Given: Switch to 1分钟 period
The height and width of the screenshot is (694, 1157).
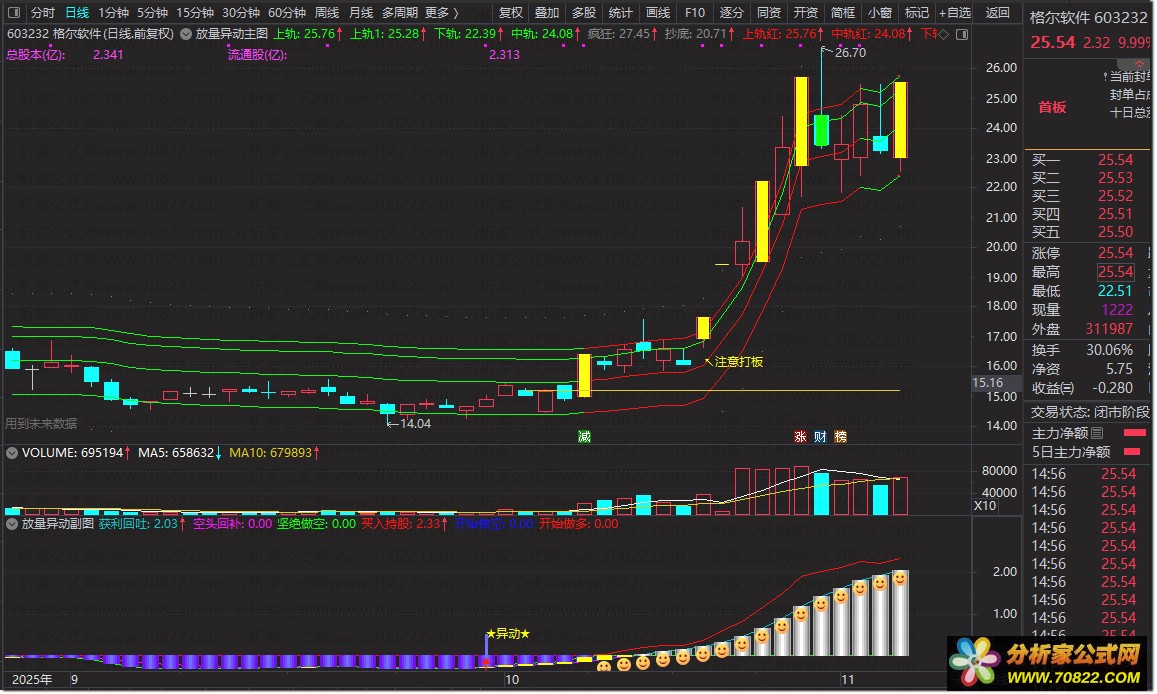Looking at the screenshot, I should coord(114,13).
